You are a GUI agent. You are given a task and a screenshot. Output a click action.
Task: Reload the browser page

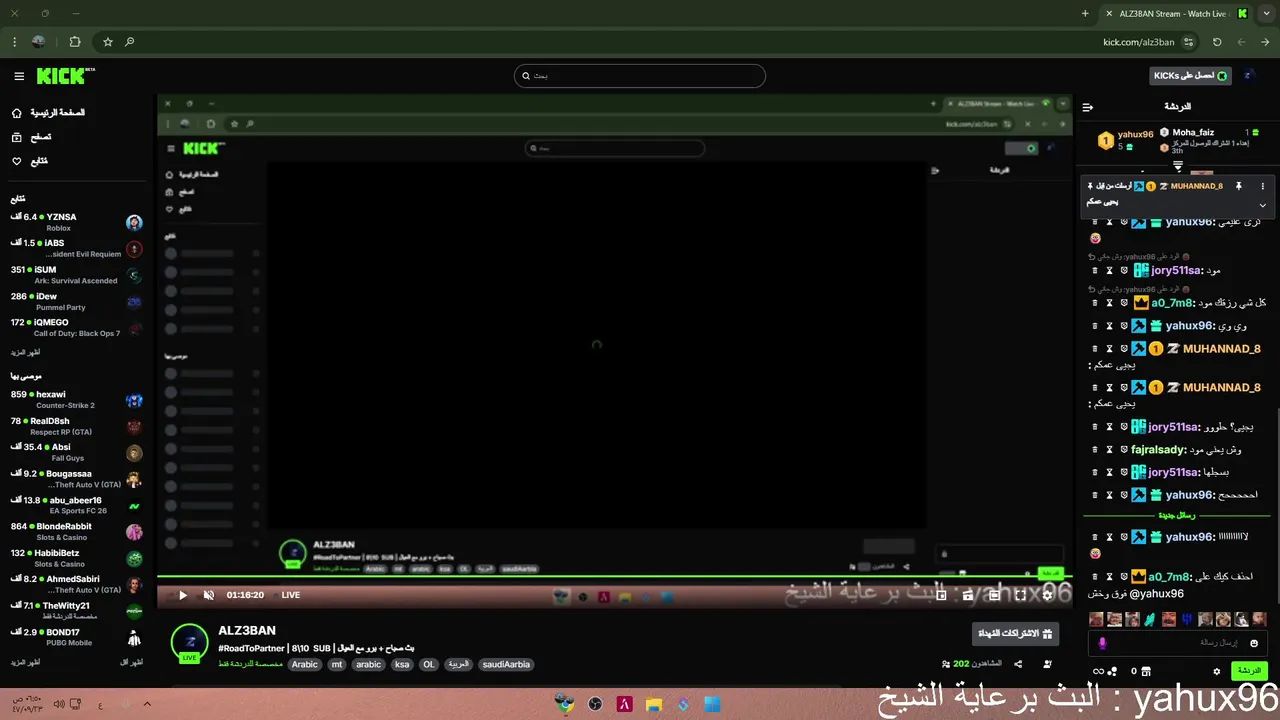tap(1217, 42)
